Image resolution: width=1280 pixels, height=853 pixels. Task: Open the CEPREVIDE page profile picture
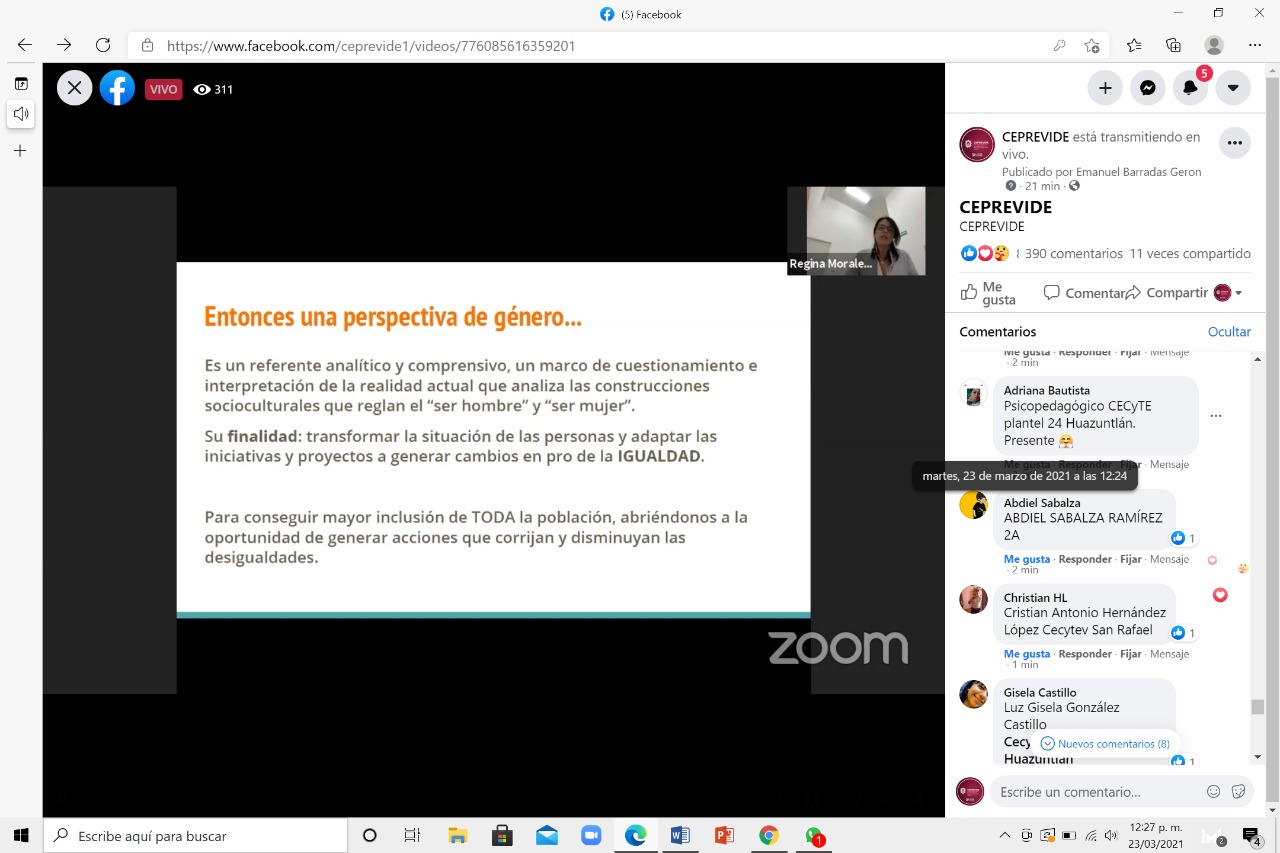[x=977, y=145]
